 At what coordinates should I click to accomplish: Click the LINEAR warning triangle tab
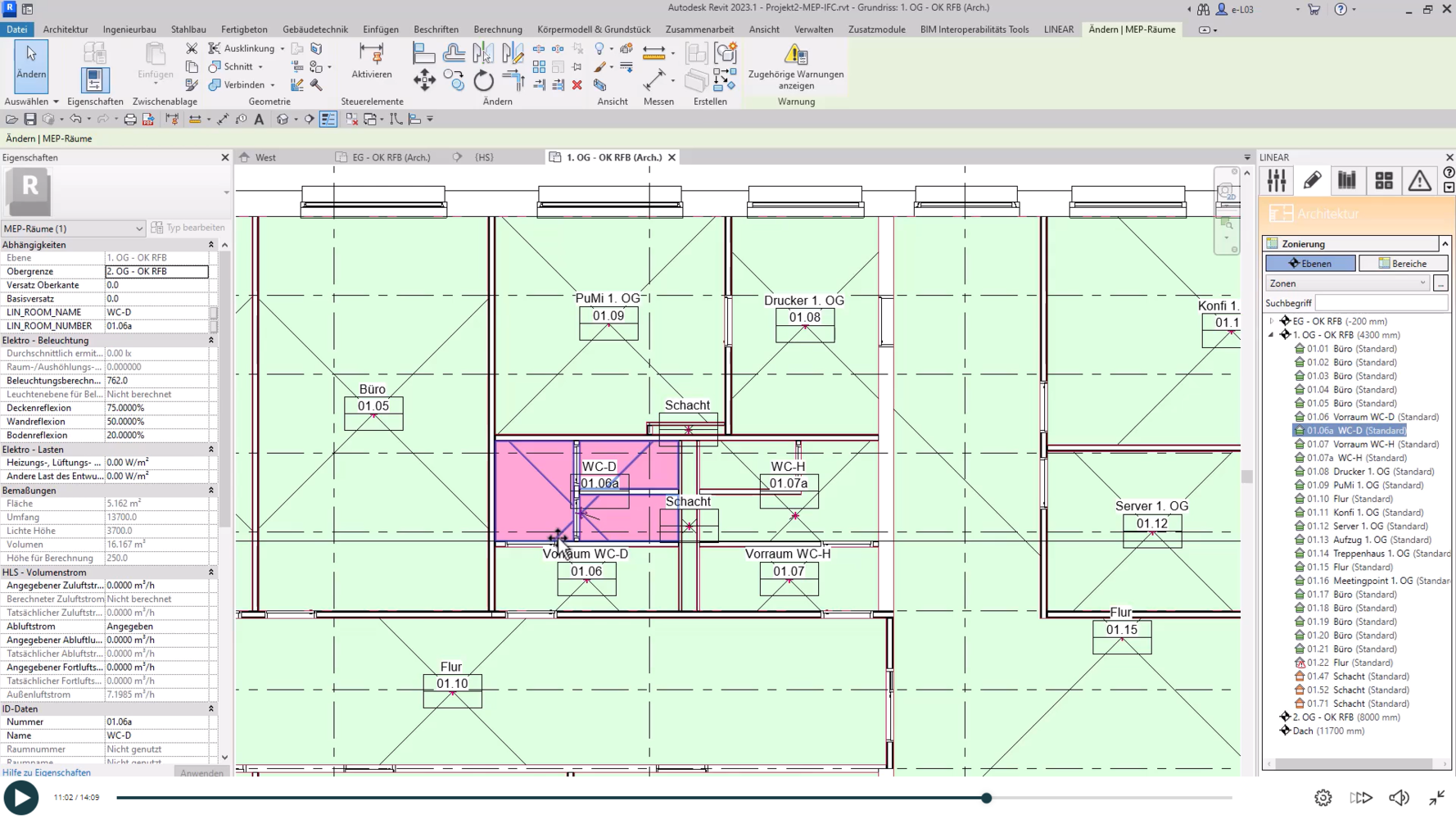pyautogui.click(x=1419, y=181)
